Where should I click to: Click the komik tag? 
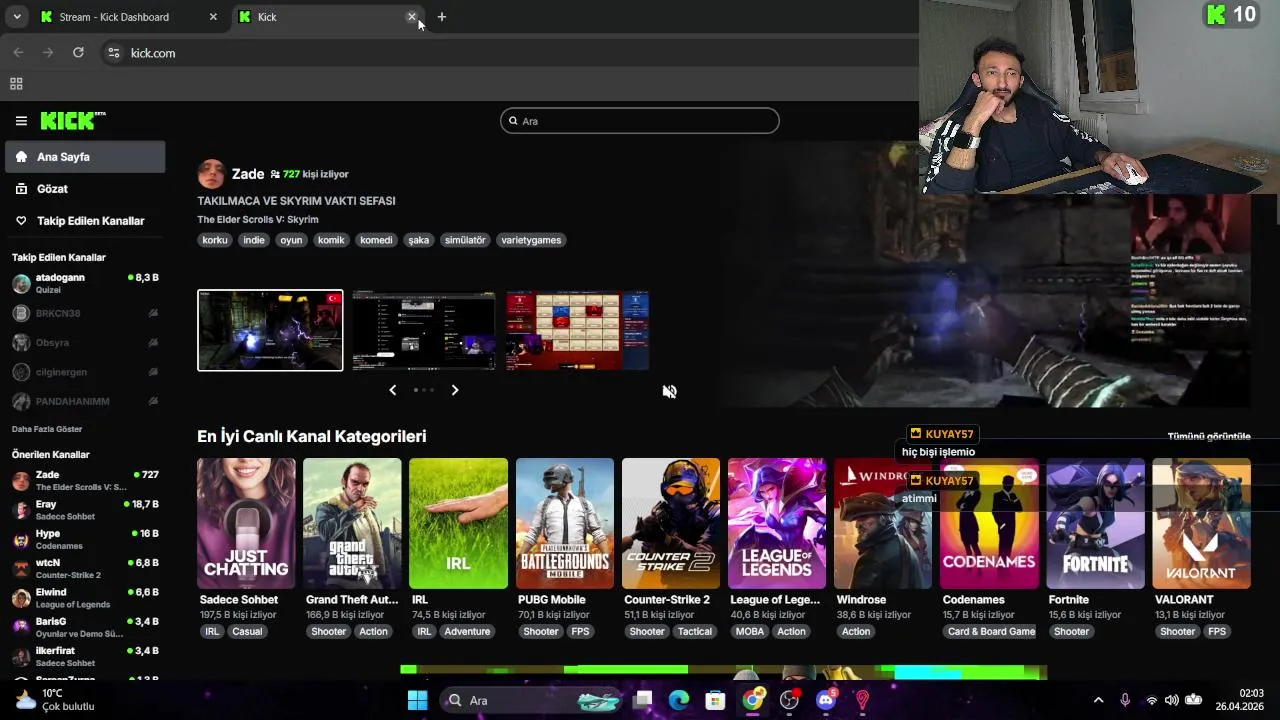[x=331, y=240]
